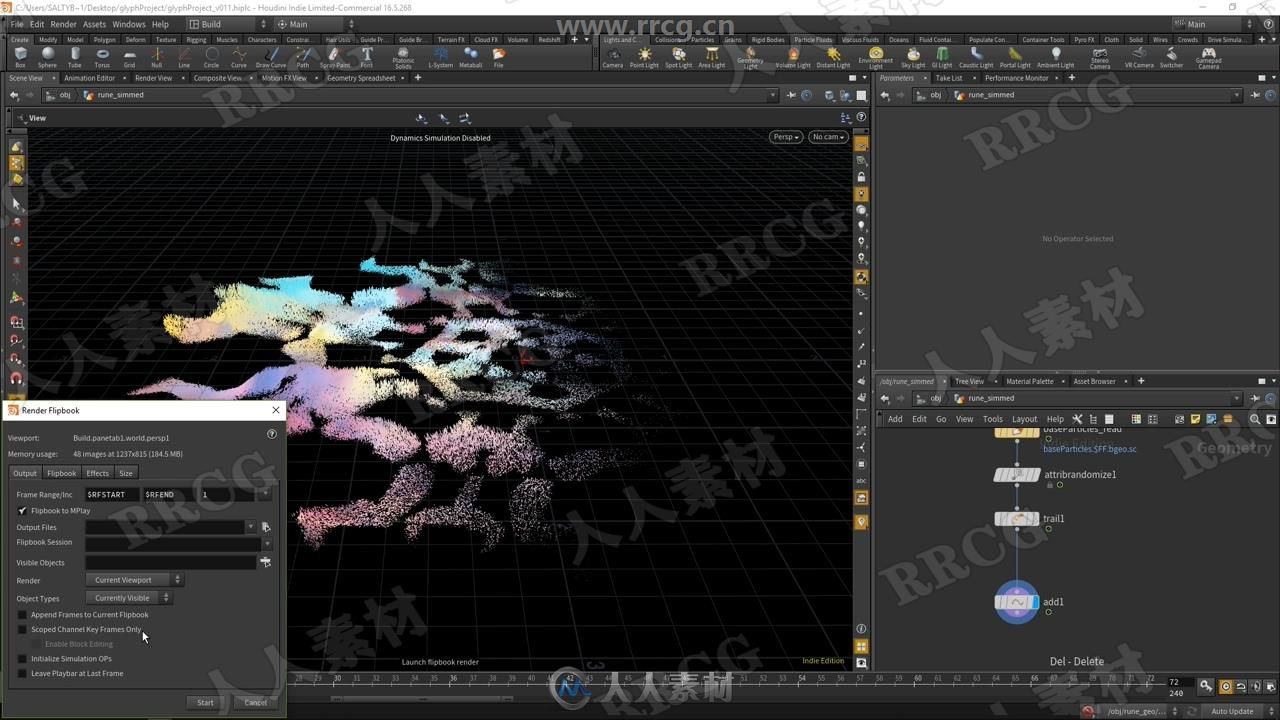
Task: Select the Circle shelf tool
Action: (x=211, y=58)
